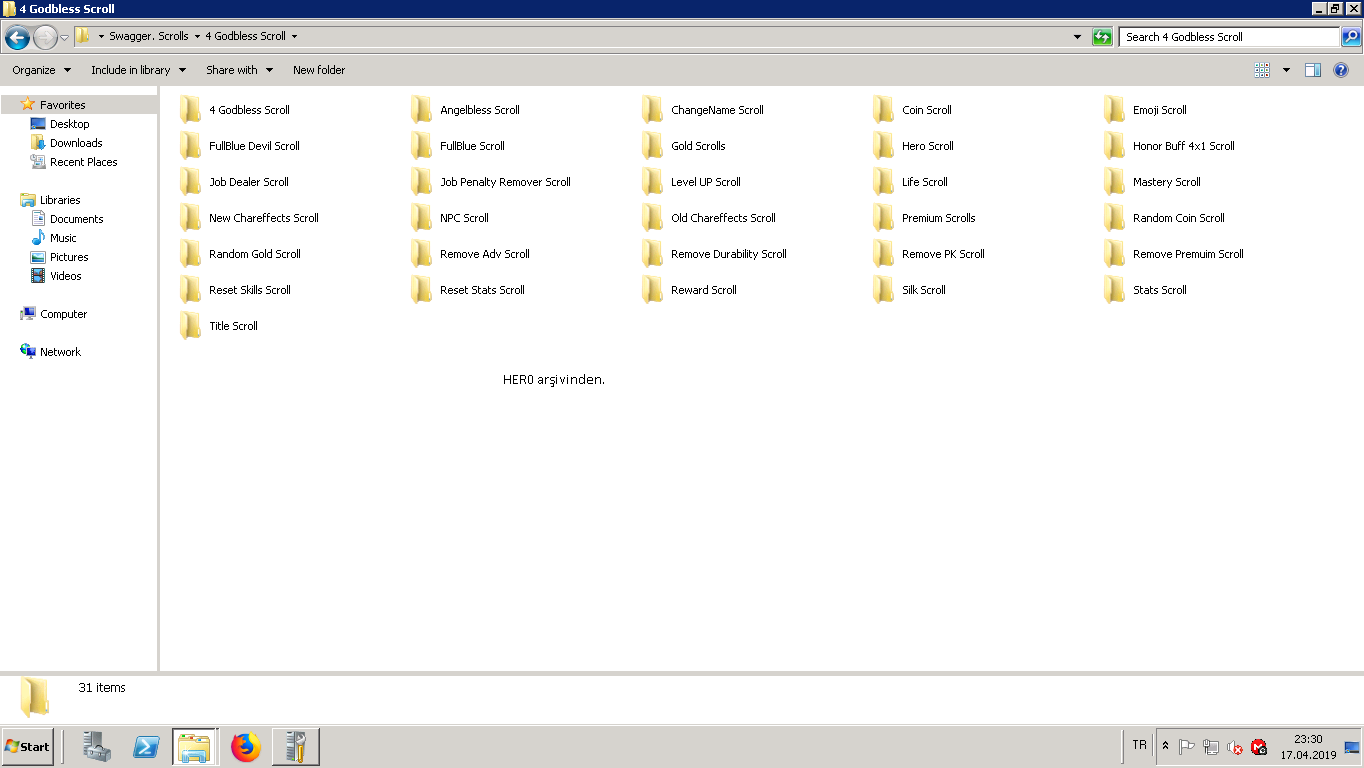Viewport: 1364px width, 768px height.
Task: Click the Old Chareffects Scroll name
Action: (x=723, y=218)
